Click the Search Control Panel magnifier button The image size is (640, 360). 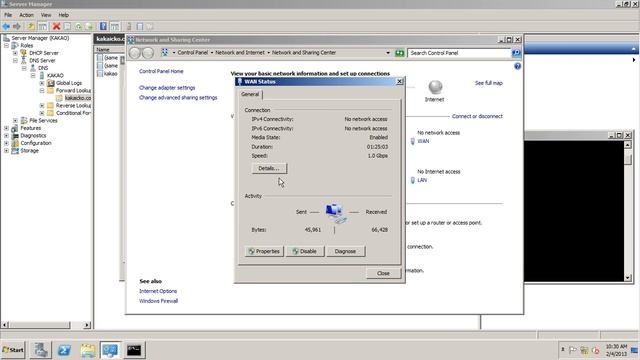[516, 53]
